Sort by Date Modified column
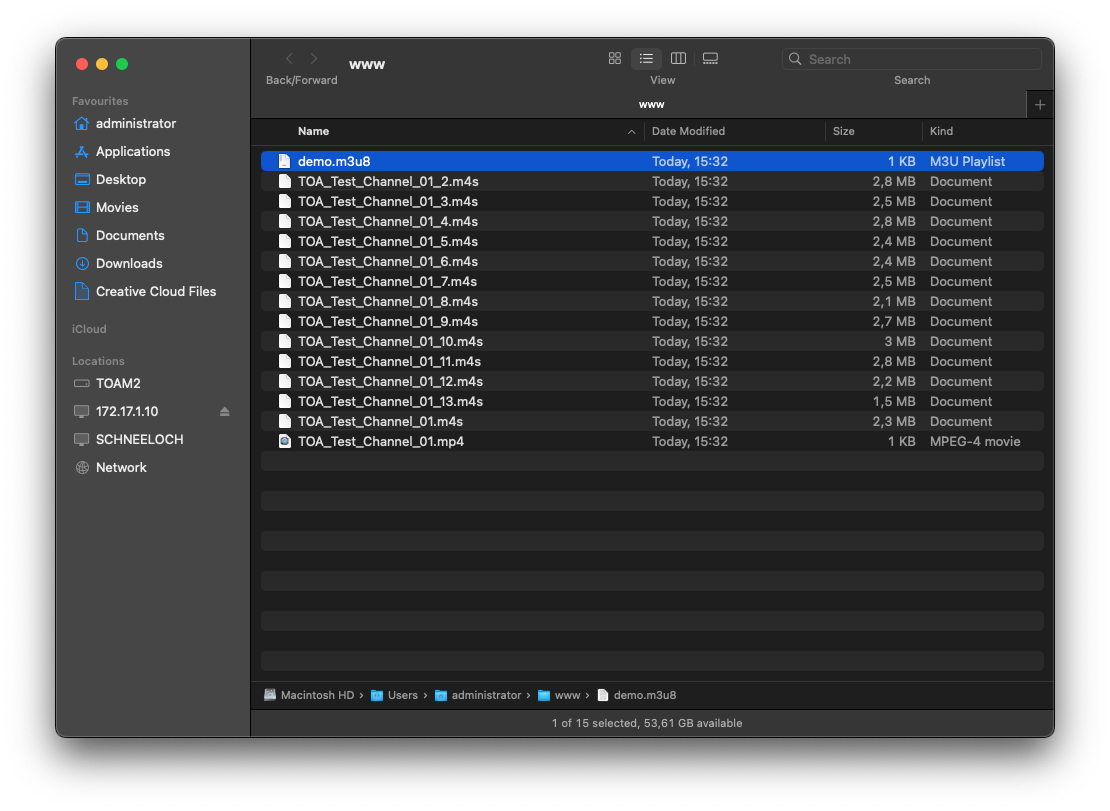This screenshot has width=1110, height=811. pyautogui.click(x=688, y=132)
